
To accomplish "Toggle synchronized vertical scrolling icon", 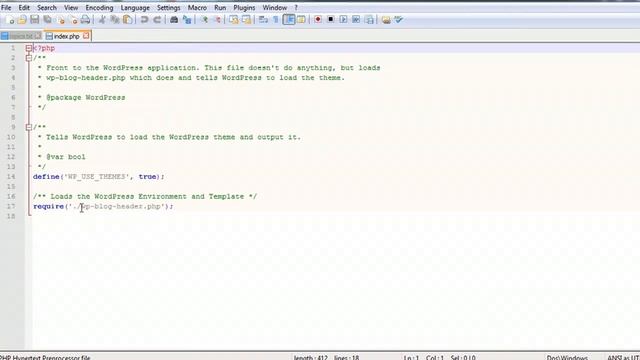I will (x=233, y=20).
